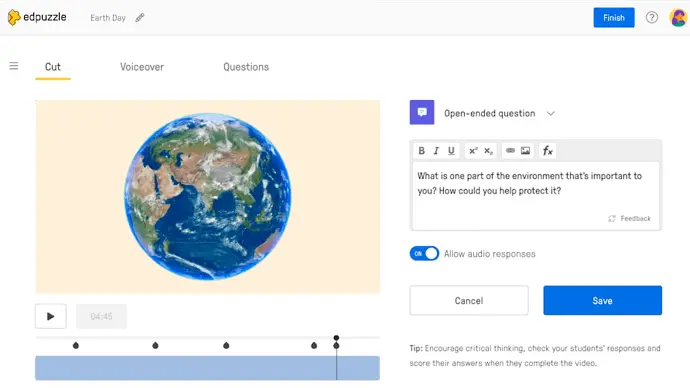Apply superscript formatting

click(473, 151)
